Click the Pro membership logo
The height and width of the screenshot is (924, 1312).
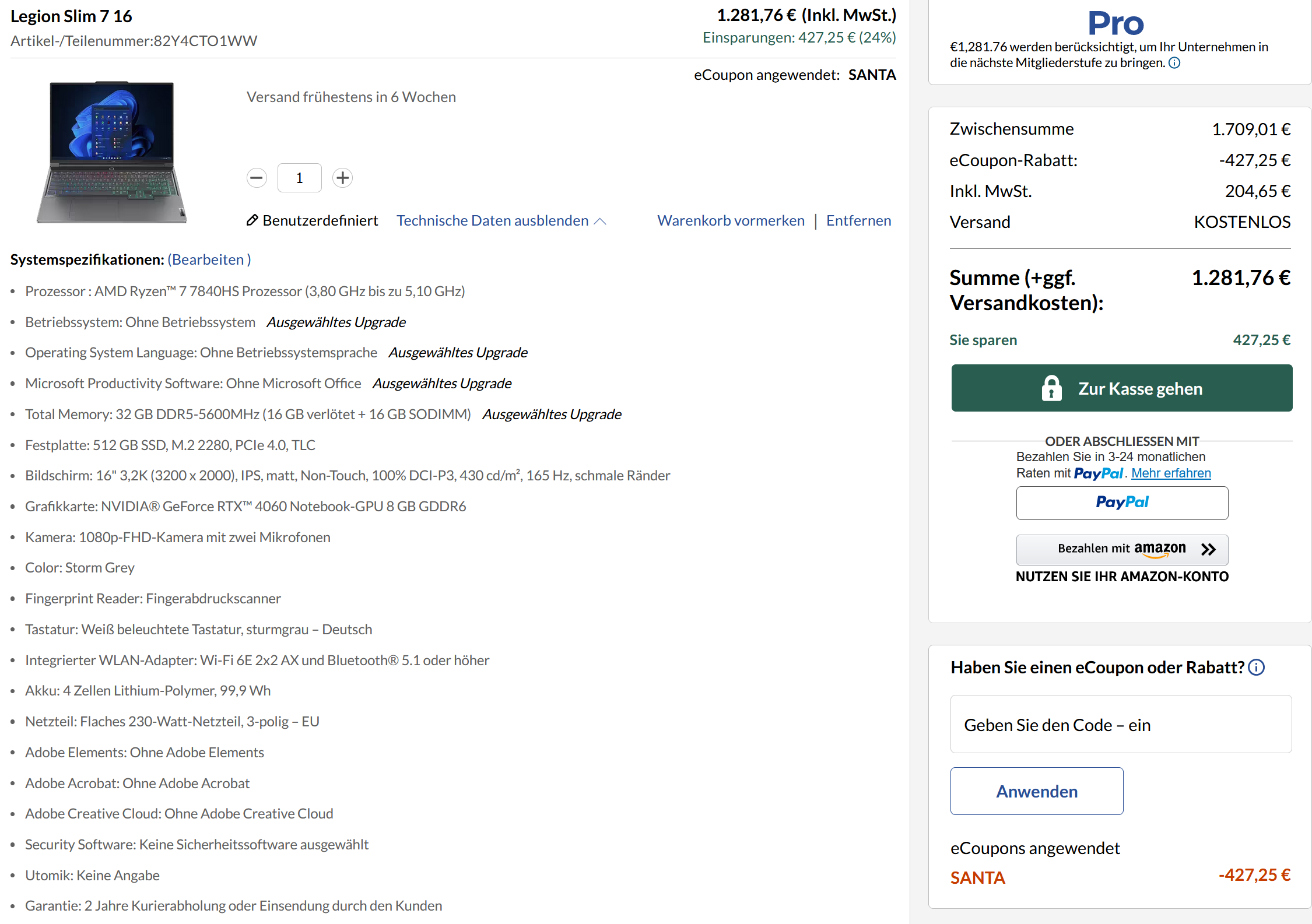pos(1116,23)
